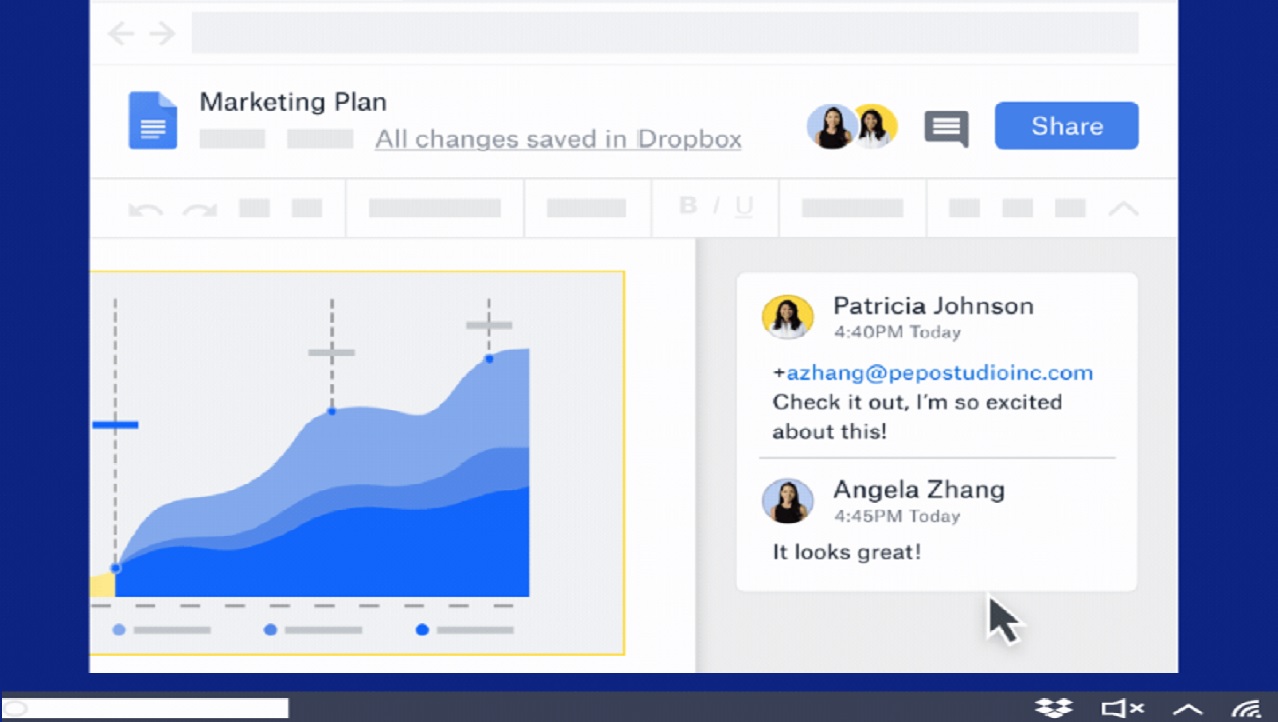
Task: Click the browser address bar
Action: [x=664, y=34]
